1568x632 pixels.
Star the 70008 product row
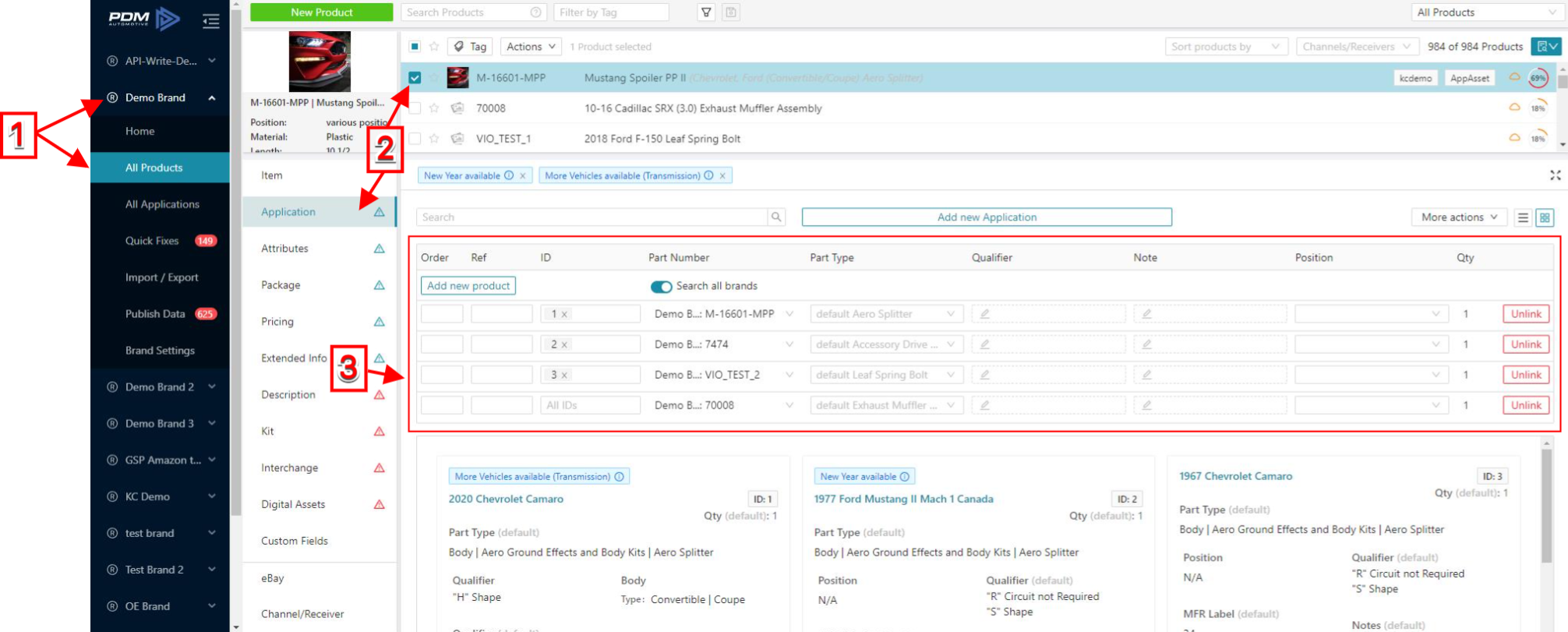434,108
